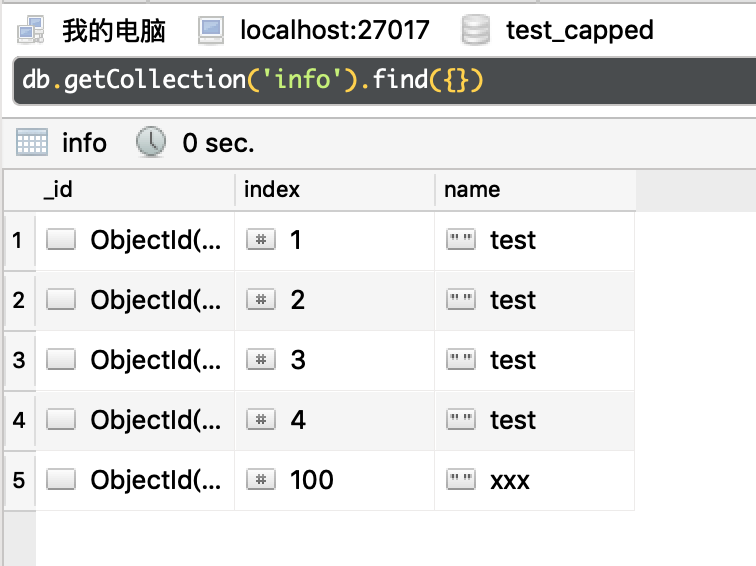Select the name value test in row 3
756x566 pixels.
535,360
